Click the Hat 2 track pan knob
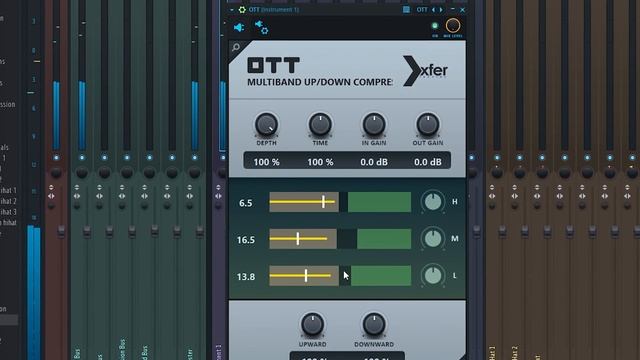This screenshot has width=640, height=360. 519,173
